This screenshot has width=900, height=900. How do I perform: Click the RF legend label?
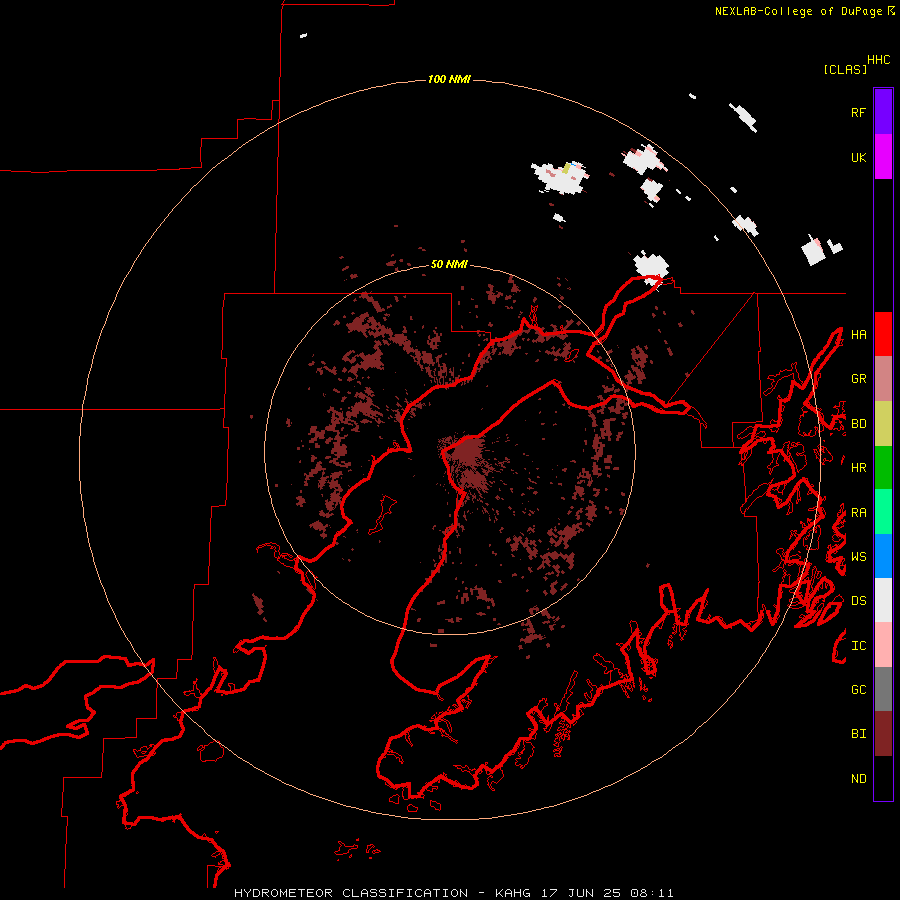click(858, 112)
